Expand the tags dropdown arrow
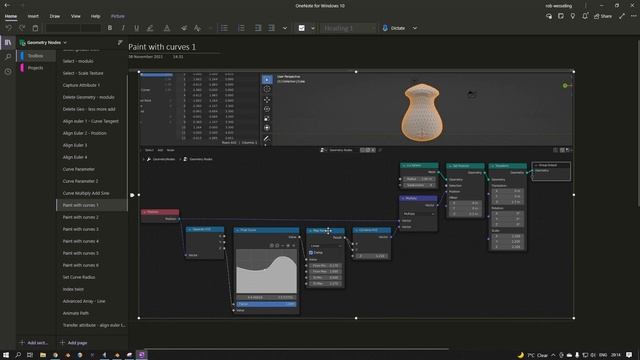The width and height of the screenshot is (640, 360). point(313,28)
